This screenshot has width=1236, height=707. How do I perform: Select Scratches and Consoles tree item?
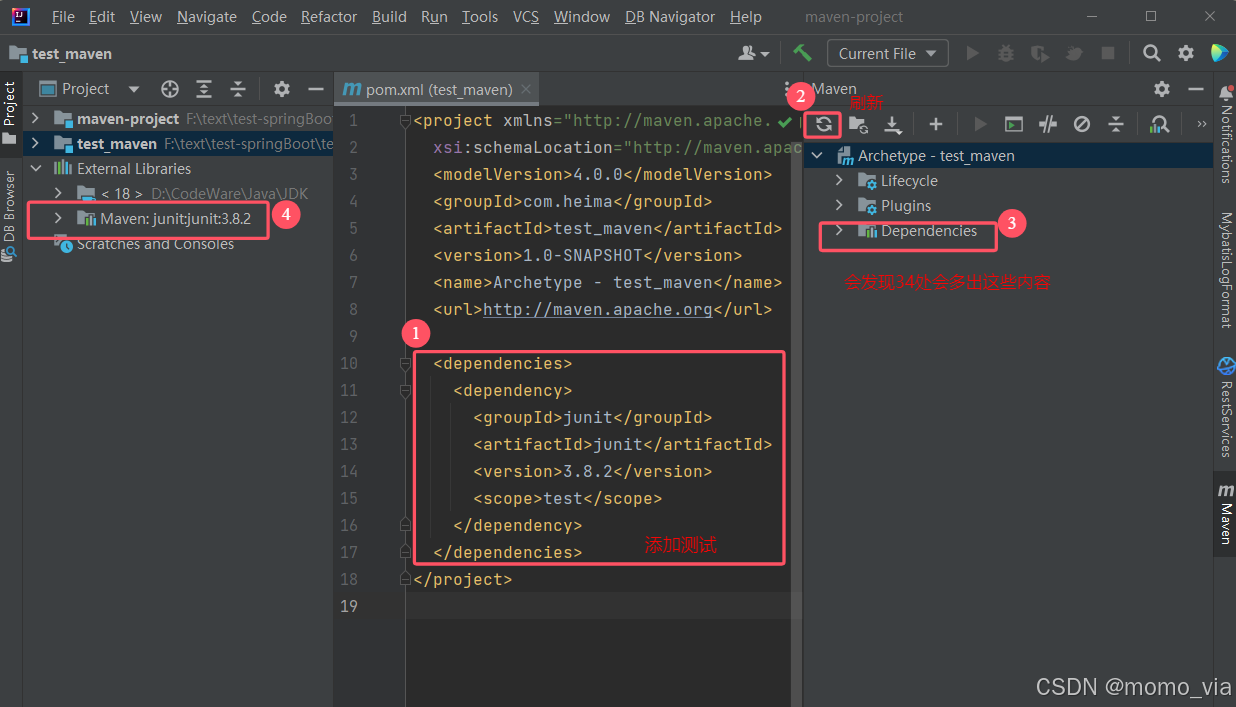click(155, 244)
